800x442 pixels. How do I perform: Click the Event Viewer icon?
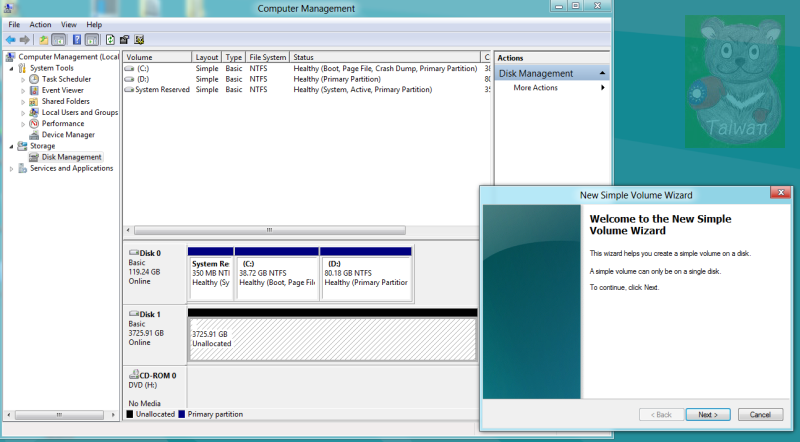click(34, 90)
